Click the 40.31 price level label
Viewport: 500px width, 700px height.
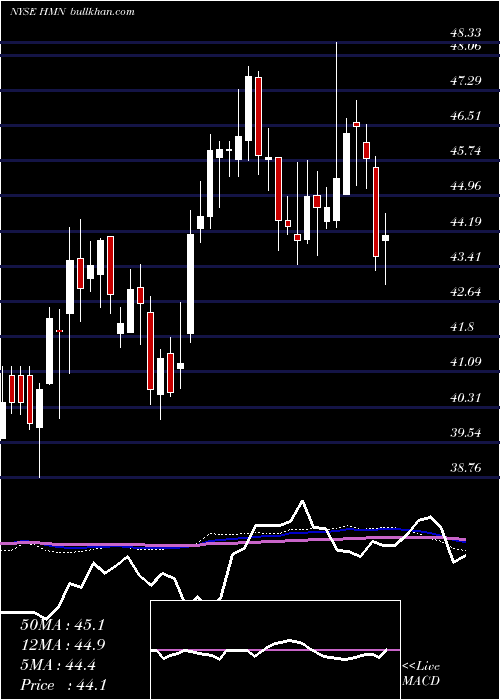point(466,397)
